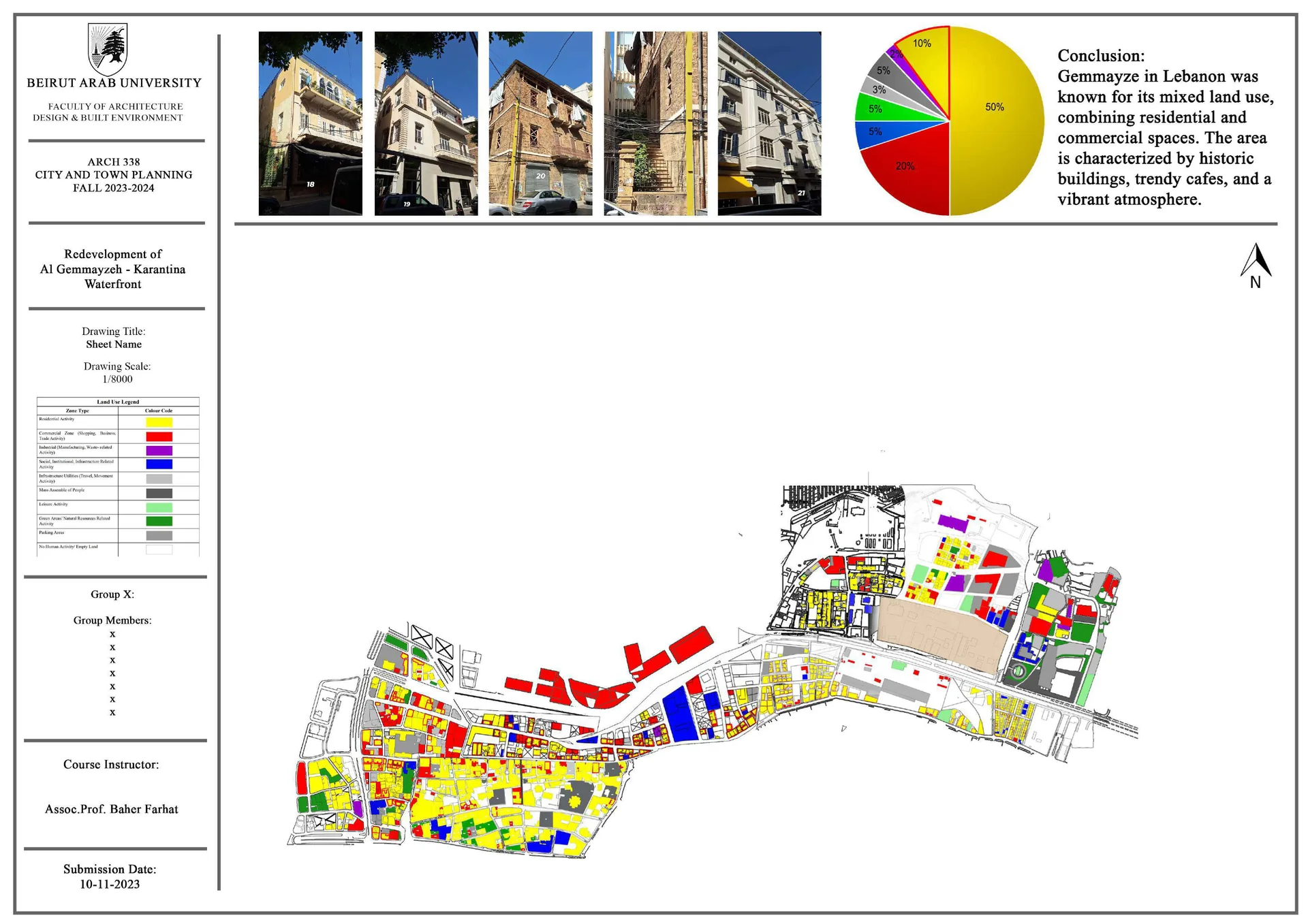Screen dimensions: 1308x924
Task: Click the "Zone Type" column header
Action: [77, 411]
